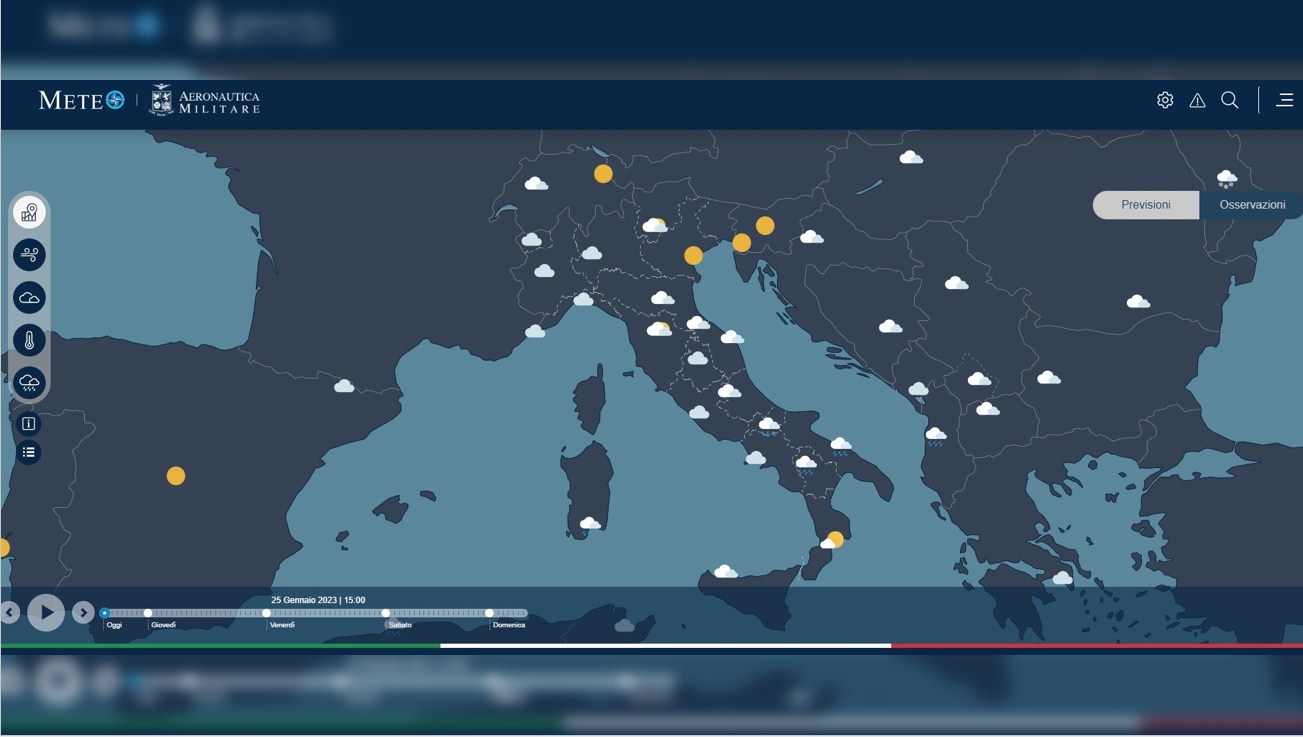The width and height of the screenshot is (1303, 737).
Task: Switch to Osservazioni view
Action: (x=1252, y=205)
